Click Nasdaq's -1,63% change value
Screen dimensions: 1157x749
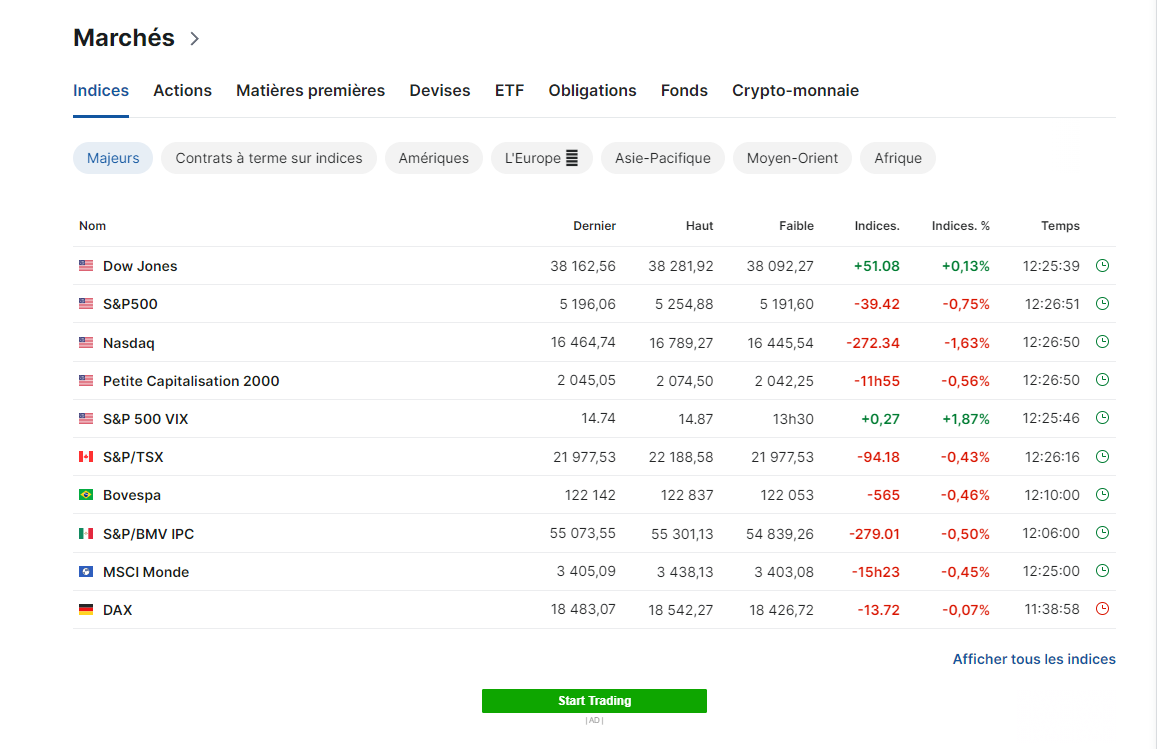click(967, 343)
